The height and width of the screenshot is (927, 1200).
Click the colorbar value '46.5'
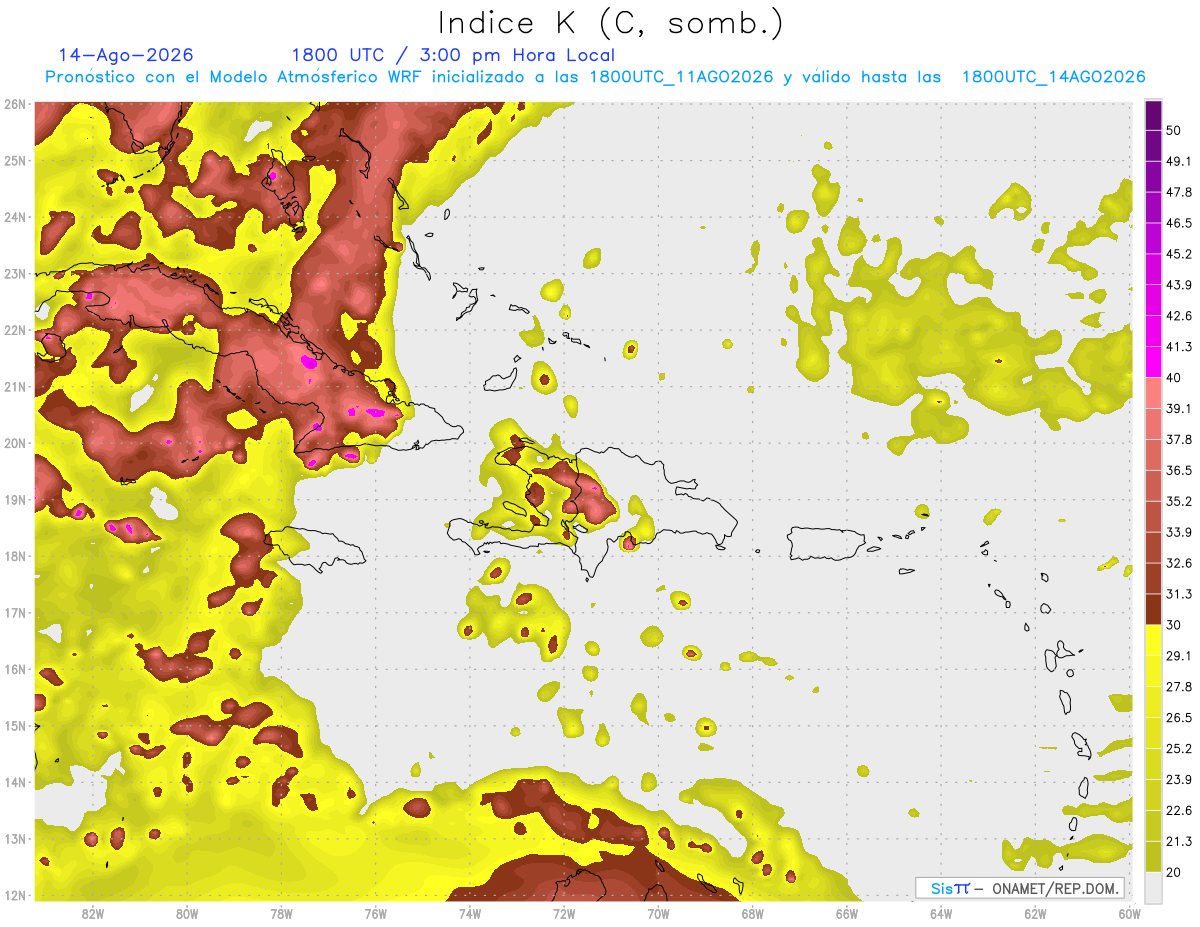(x=1178, y=223)
